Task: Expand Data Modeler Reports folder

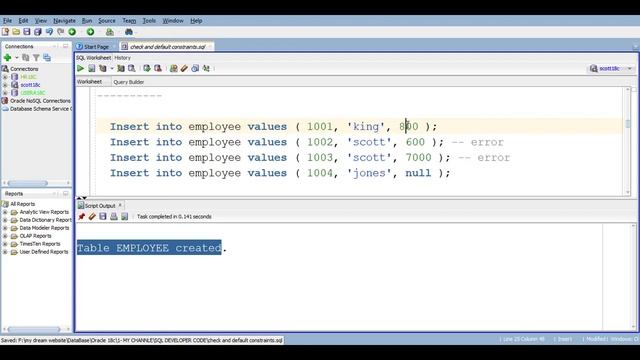Action: (x=5, y=228)
